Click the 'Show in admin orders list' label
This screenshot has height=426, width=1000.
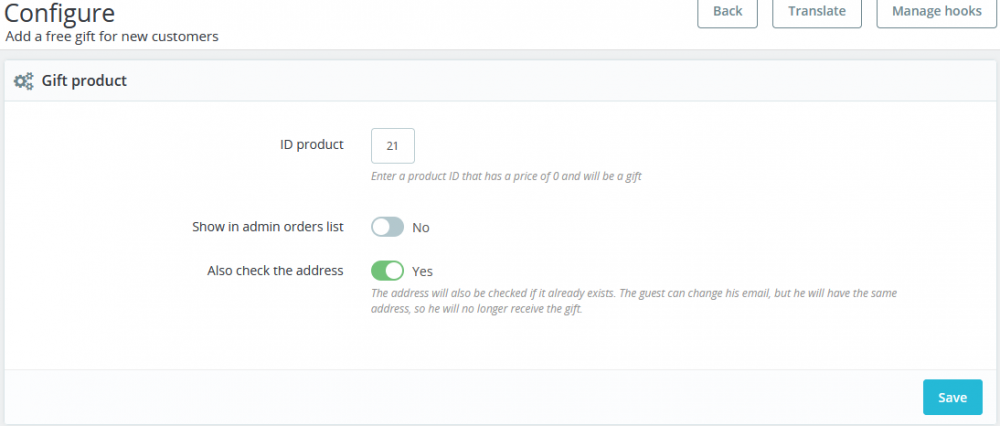tap(267, 227)
